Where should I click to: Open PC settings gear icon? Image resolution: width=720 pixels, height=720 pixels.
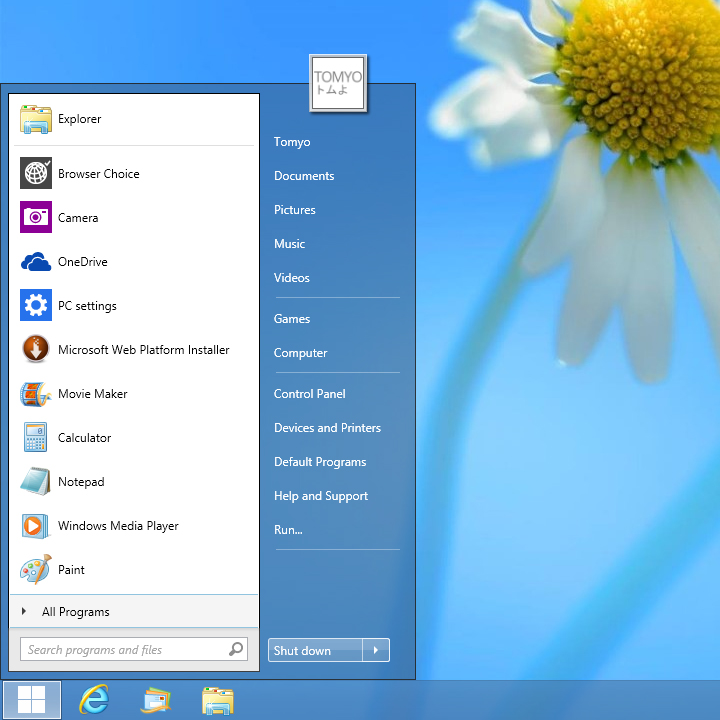(36, 306)
